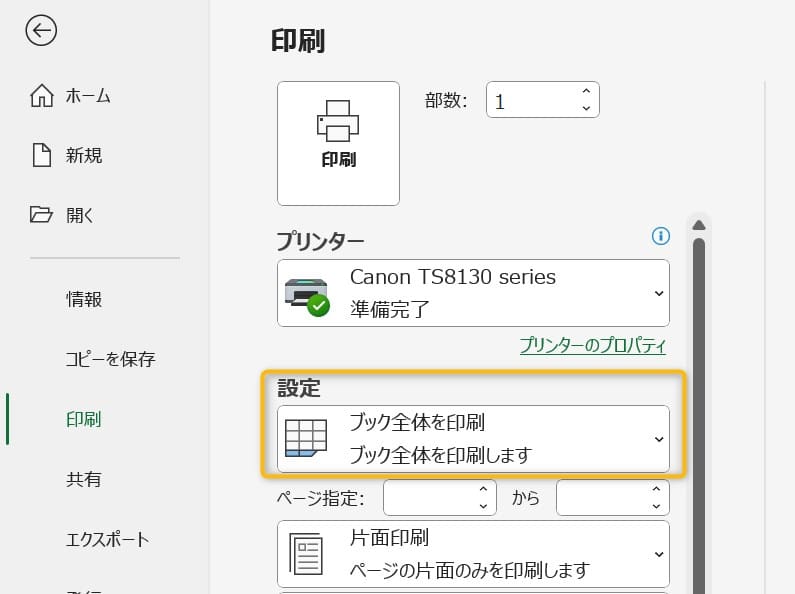Screen dimensions: 795x594
Task: Open the ブック全体を印刷 print range dropdown
Action: click(658, 439)
